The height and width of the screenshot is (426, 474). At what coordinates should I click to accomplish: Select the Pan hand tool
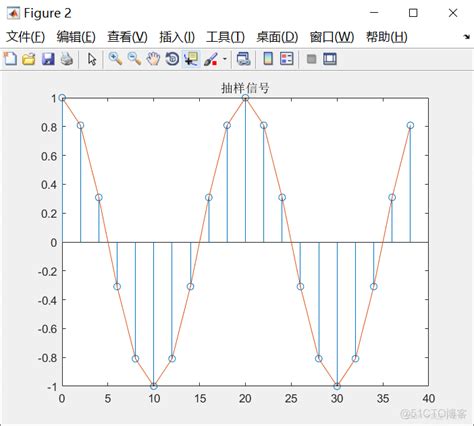coord(153,59)
